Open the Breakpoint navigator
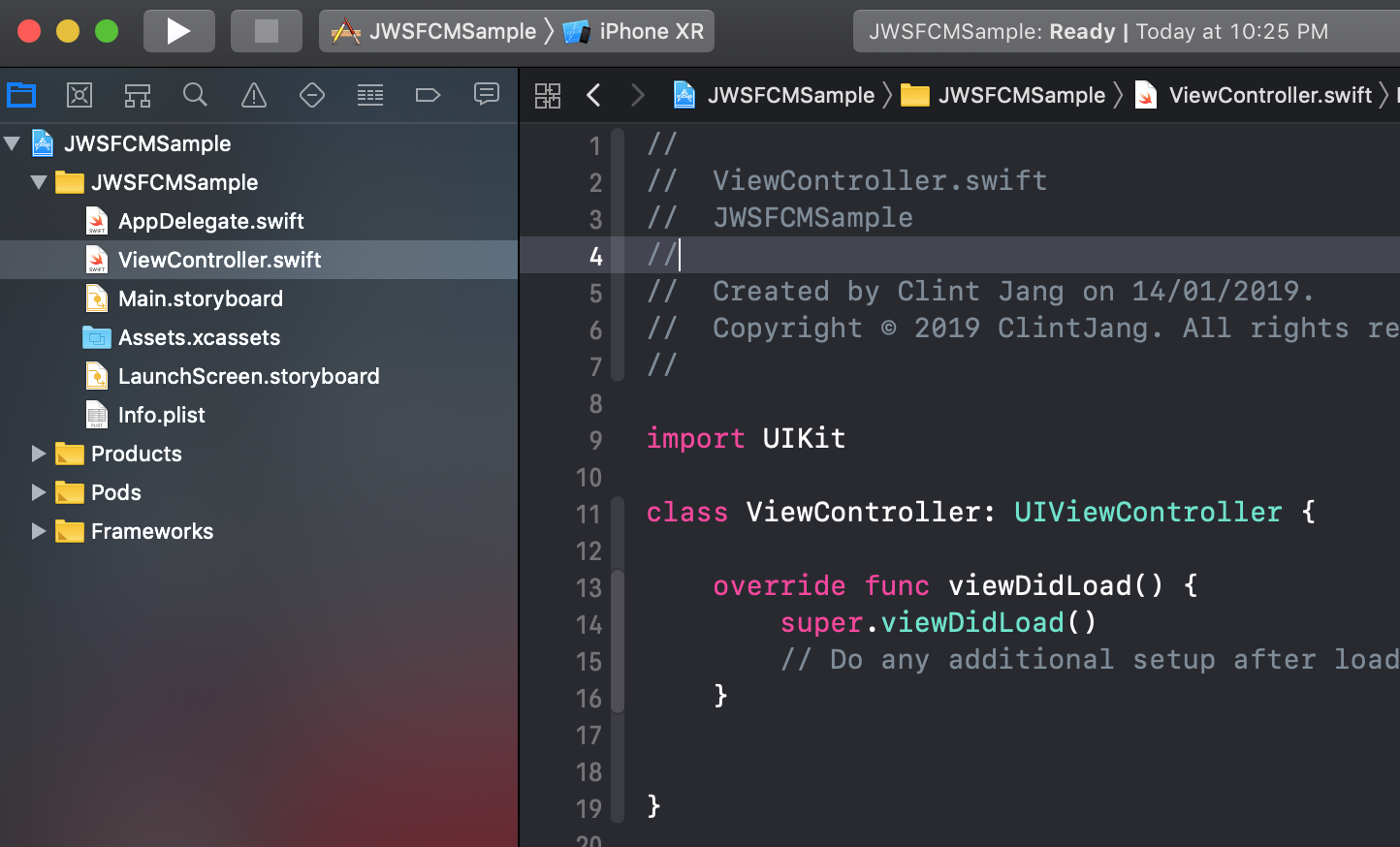1400x847 pixels. coord(429,95)
